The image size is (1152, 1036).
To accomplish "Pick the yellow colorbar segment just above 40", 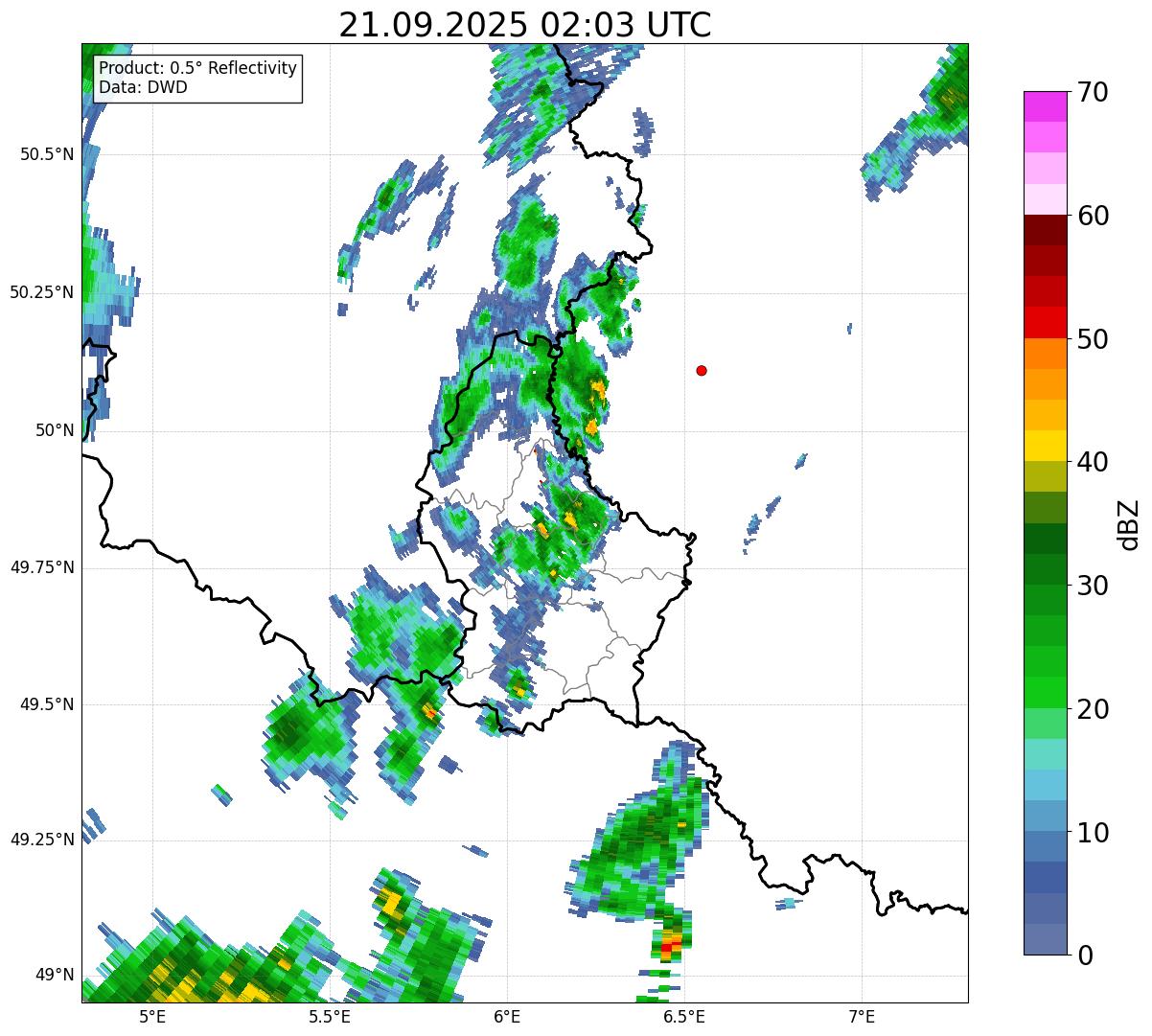I will coord(1046,446).
